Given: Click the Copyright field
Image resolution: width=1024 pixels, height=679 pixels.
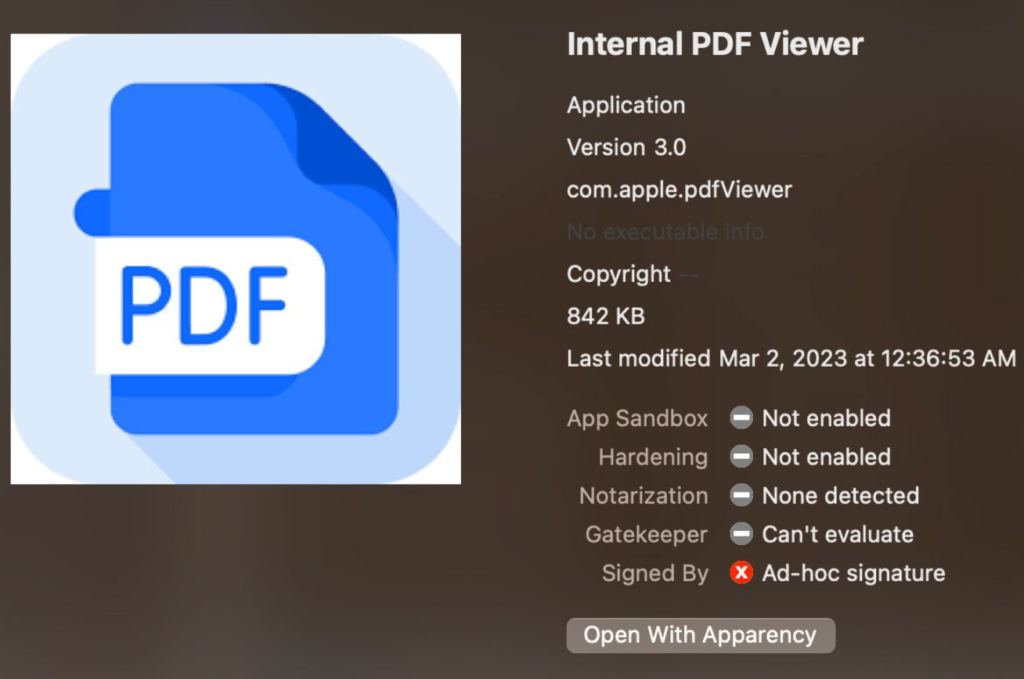Looking at the screenshot, I should [x=619, y=274].
